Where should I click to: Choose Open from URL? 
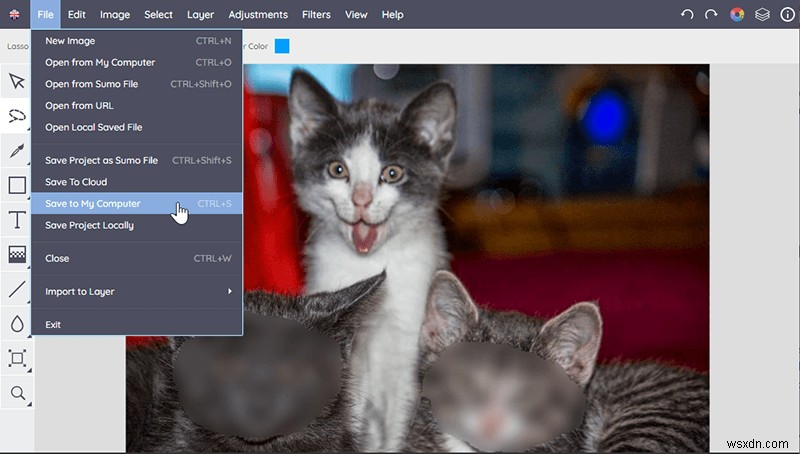137,106
